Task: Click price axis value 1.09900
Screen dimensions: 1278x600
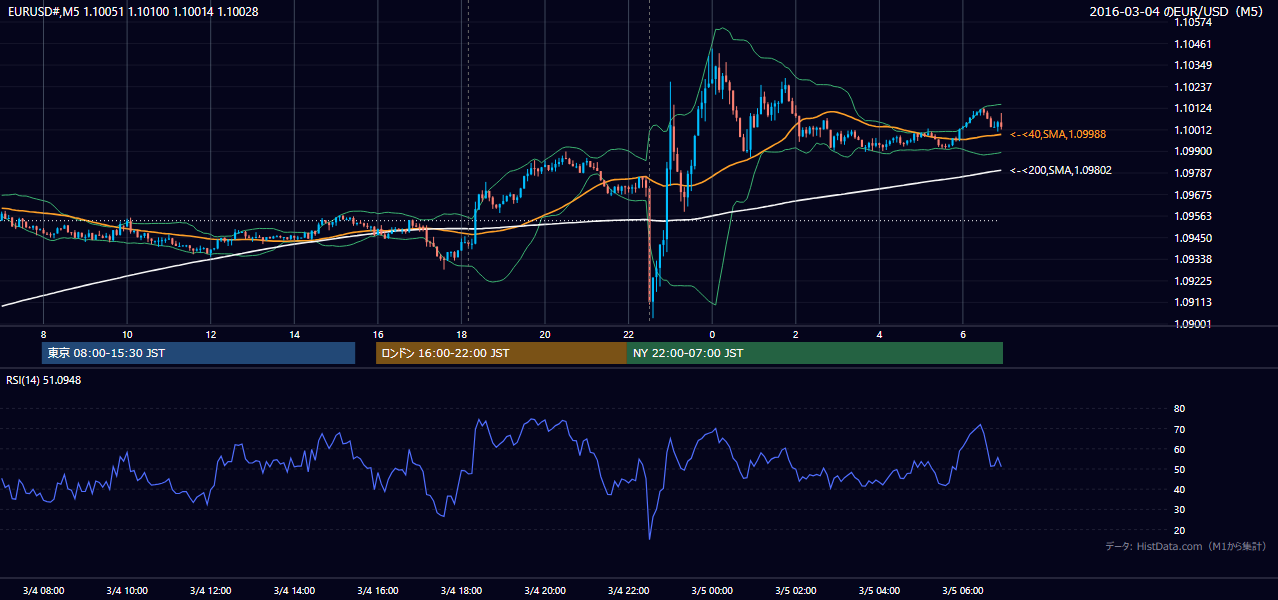Action: coord(1192,151)
